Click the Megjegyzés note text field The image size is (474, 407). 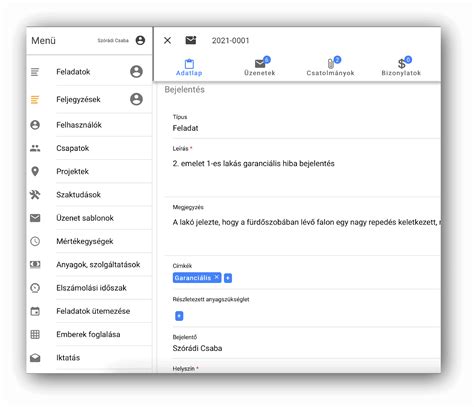tap(303, 229)
